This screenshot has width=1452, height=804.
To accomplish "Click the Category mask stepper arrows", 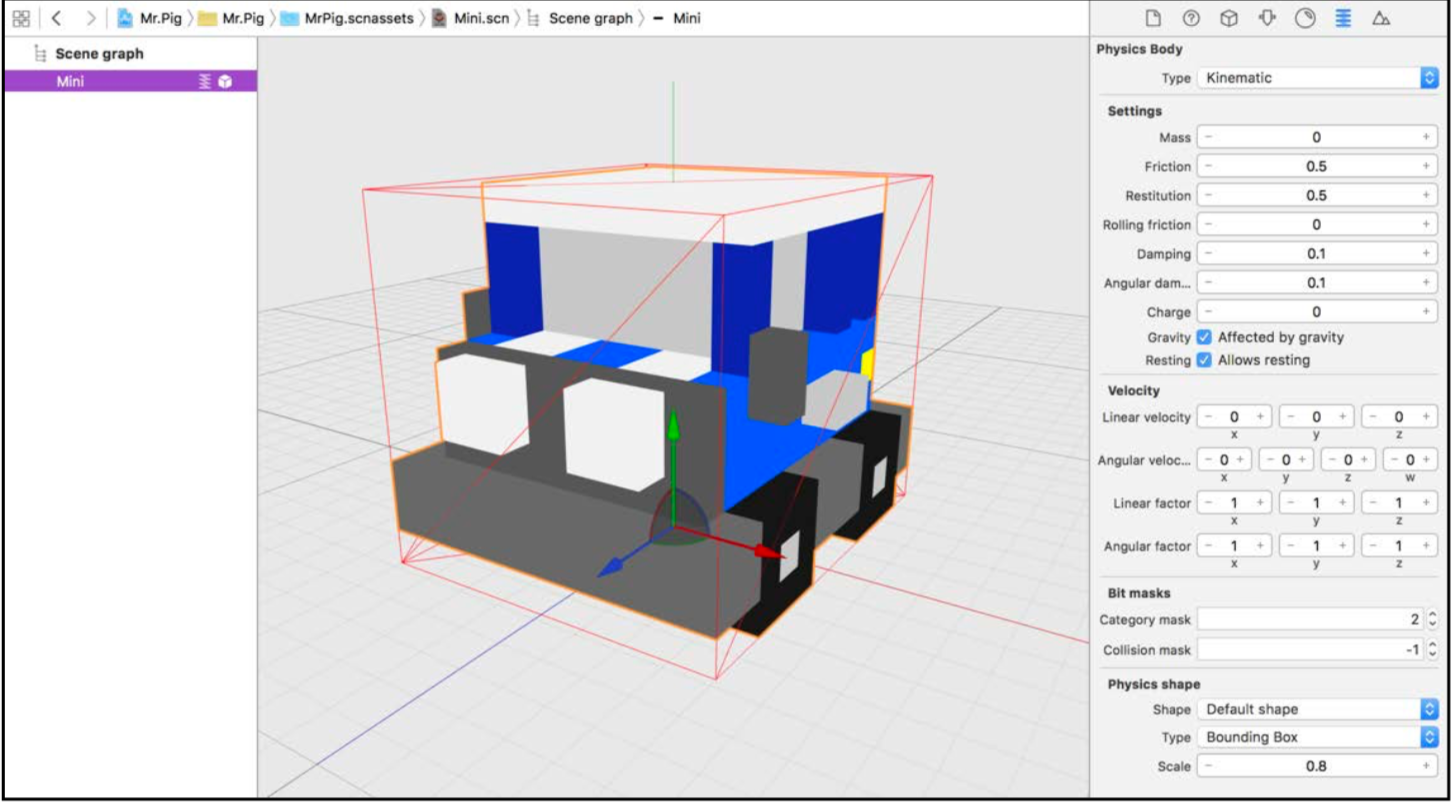I will (1431, 620).
